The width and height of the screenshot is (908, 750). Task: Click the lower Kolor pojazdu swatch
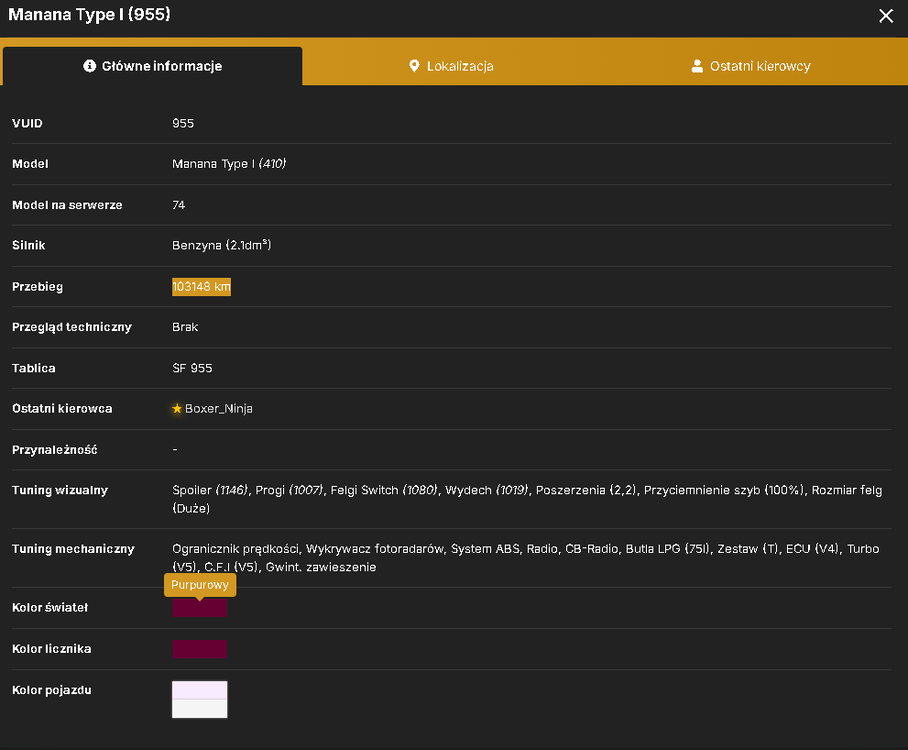[199, 708]
